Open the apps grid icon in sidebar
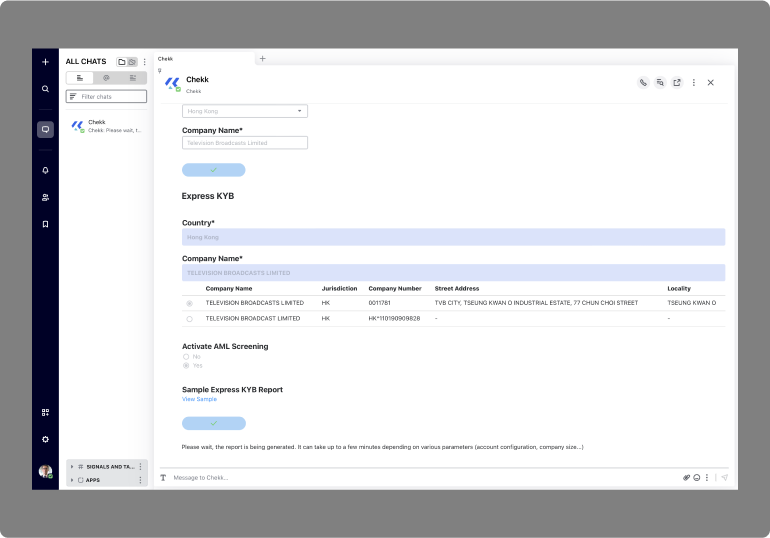 point(45,412)
